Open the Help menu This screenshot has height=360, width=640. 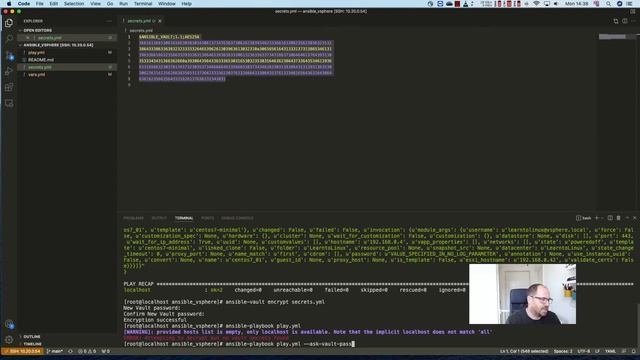click(187, 4)
